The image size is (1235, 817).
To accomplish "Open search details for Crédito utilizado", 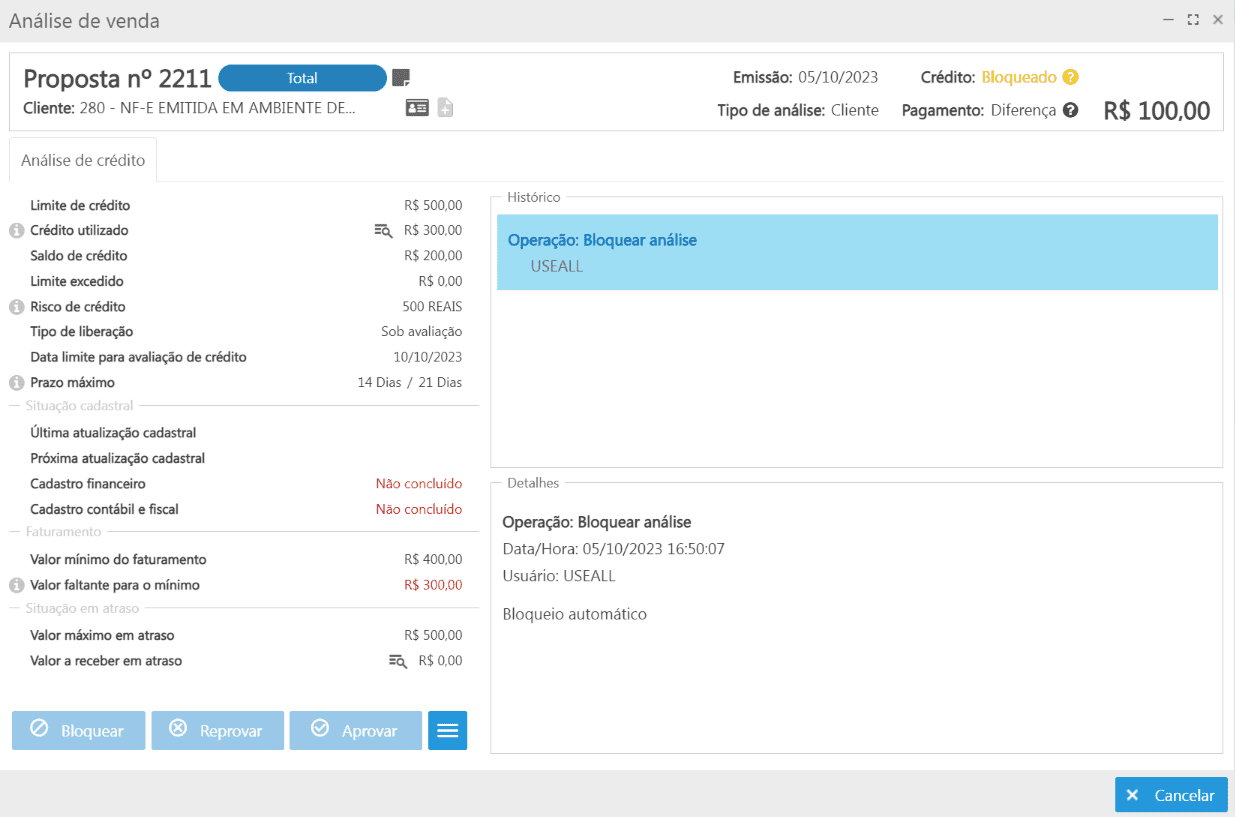I will pos(383,231).
